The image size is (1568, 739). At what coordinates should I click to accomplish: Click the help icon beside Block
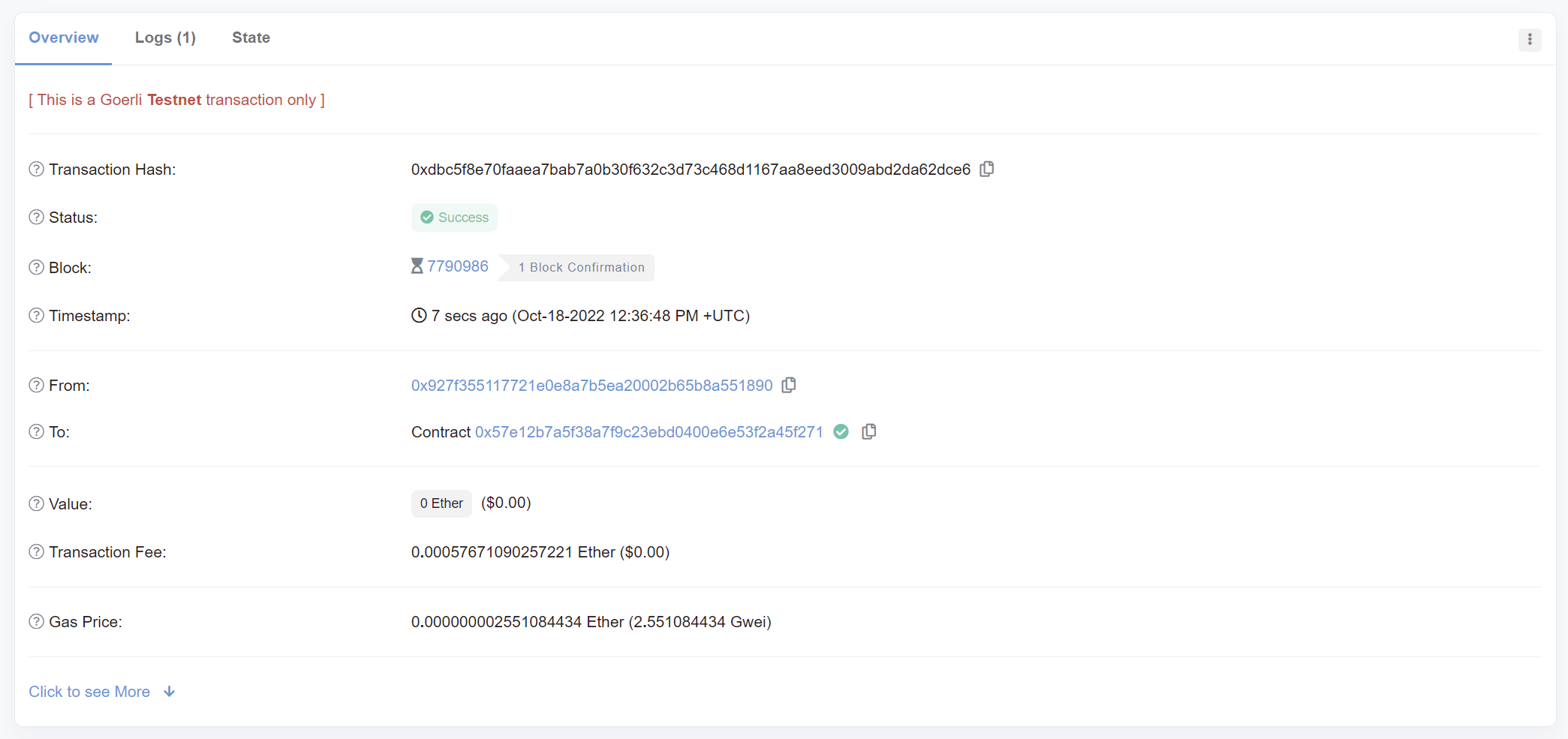36,268
